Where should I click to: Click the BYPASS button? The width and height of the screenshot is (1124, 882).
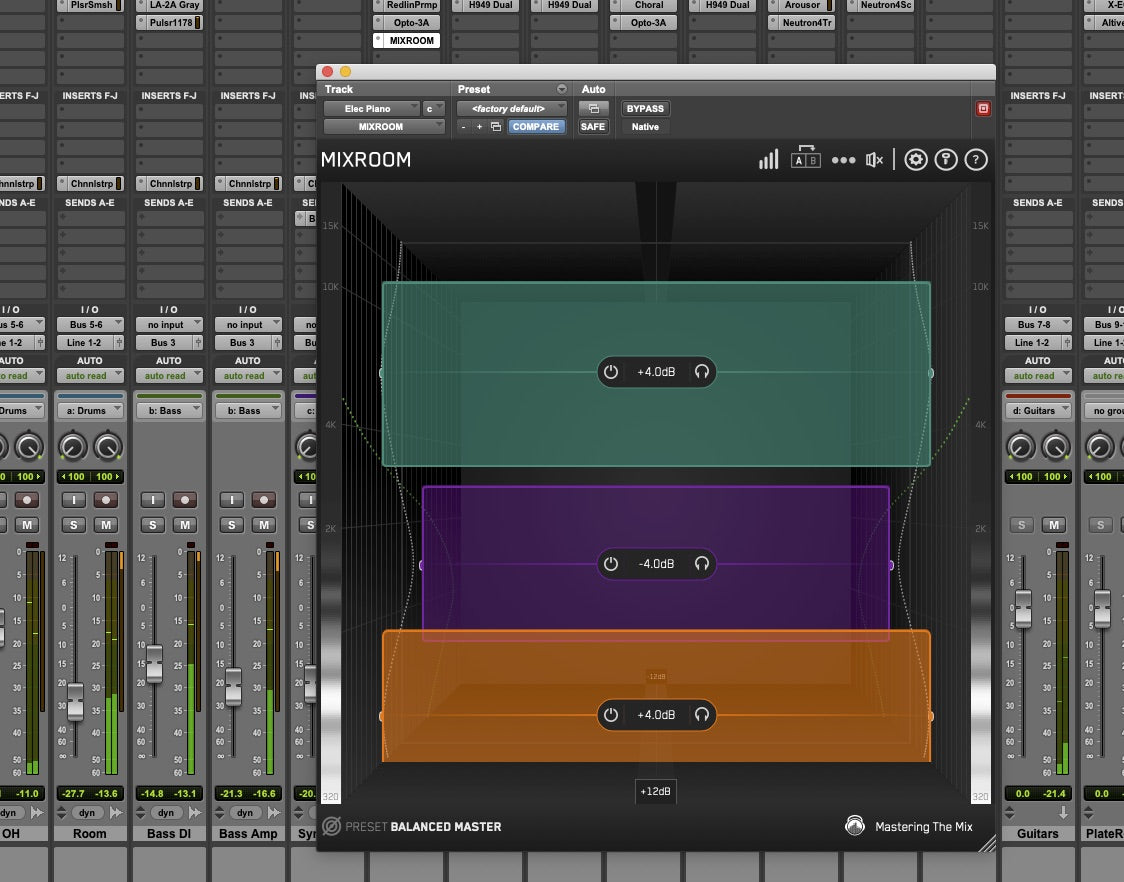[645, 108]
